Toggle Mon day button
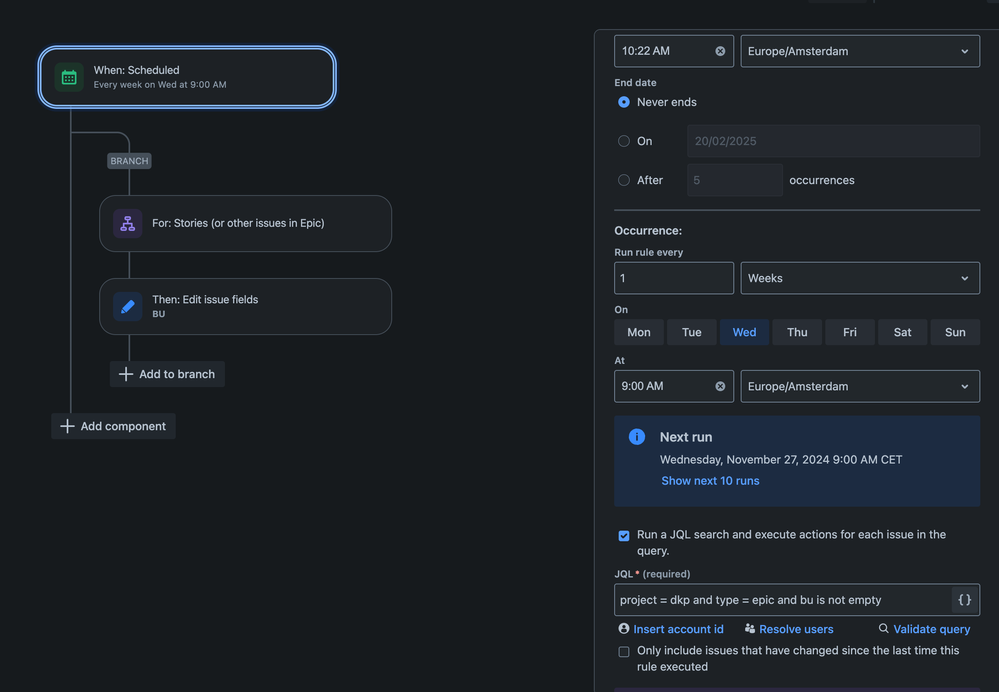This screenshot has height=692, width=999. [x=638, y=332]
